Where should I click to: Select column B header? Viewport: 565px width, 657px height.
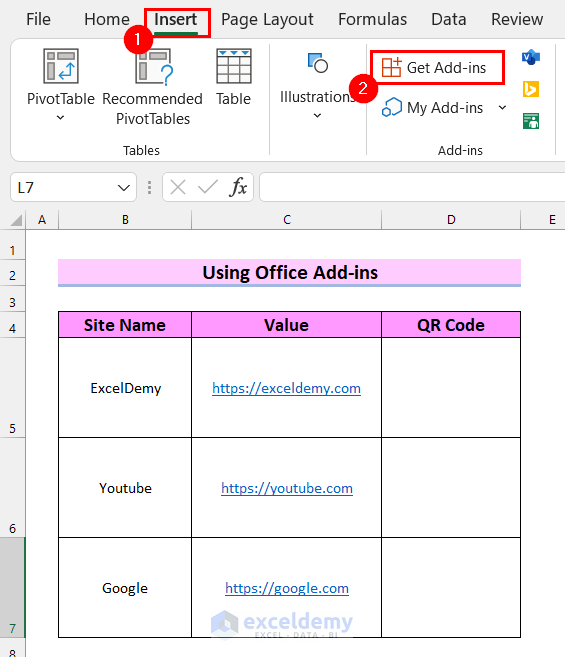(125, 220)
